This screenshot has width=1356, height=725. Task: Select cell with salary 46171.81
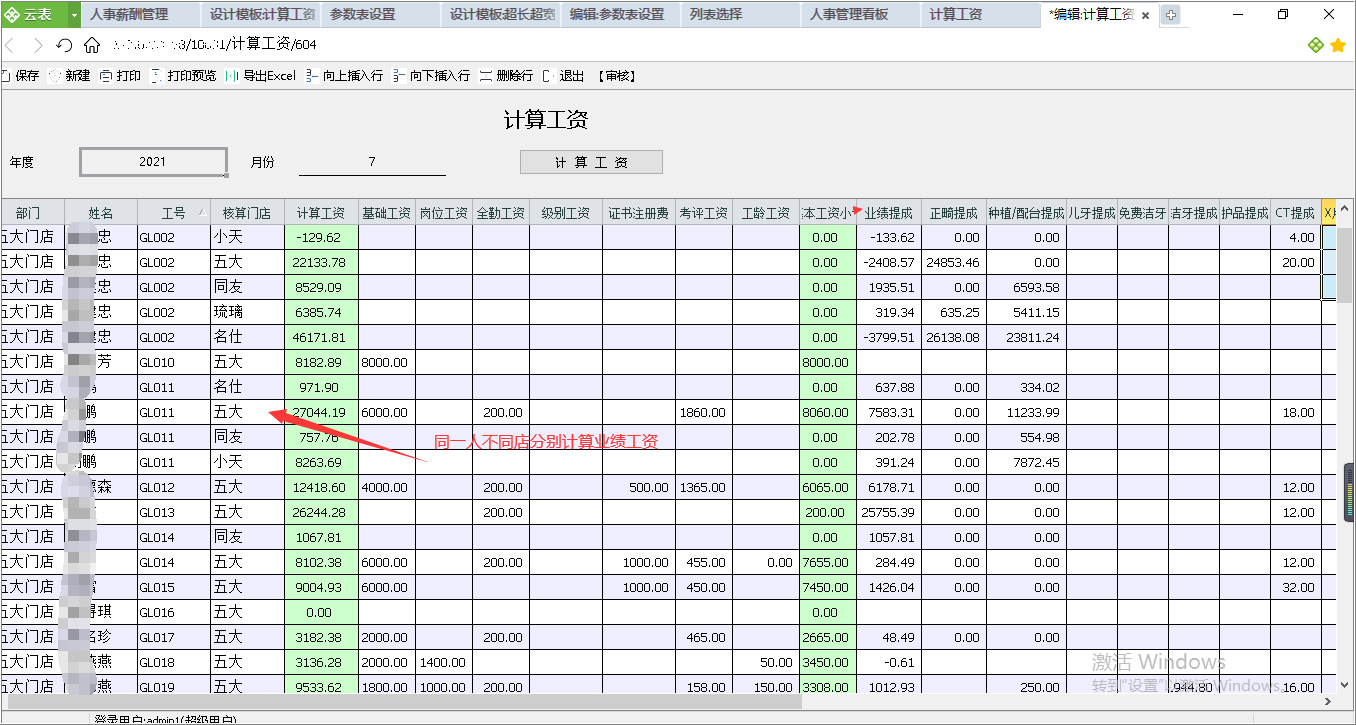point(321,337)
